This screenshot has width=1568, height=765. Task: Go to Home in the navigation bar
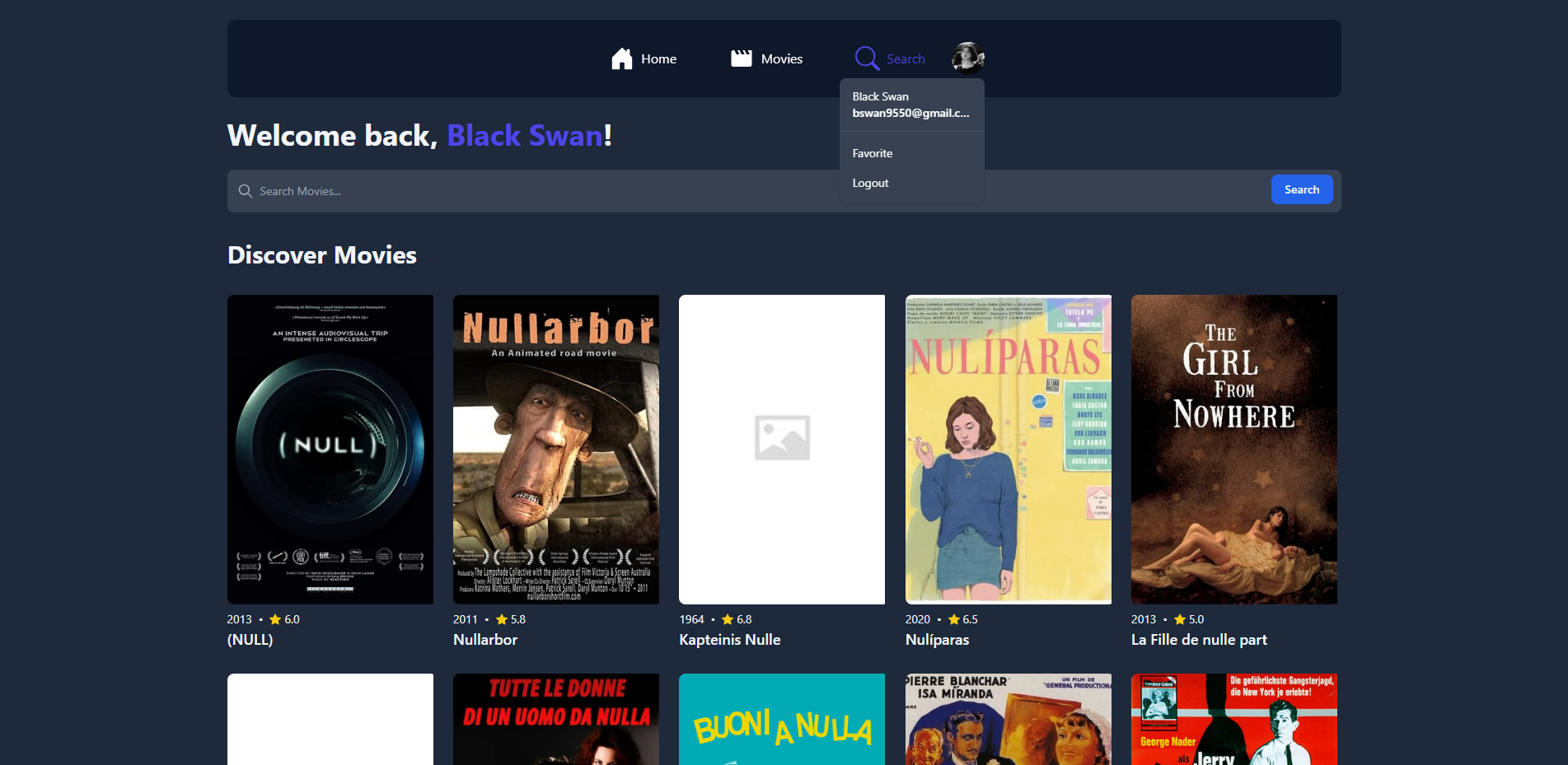pos(644,58)
